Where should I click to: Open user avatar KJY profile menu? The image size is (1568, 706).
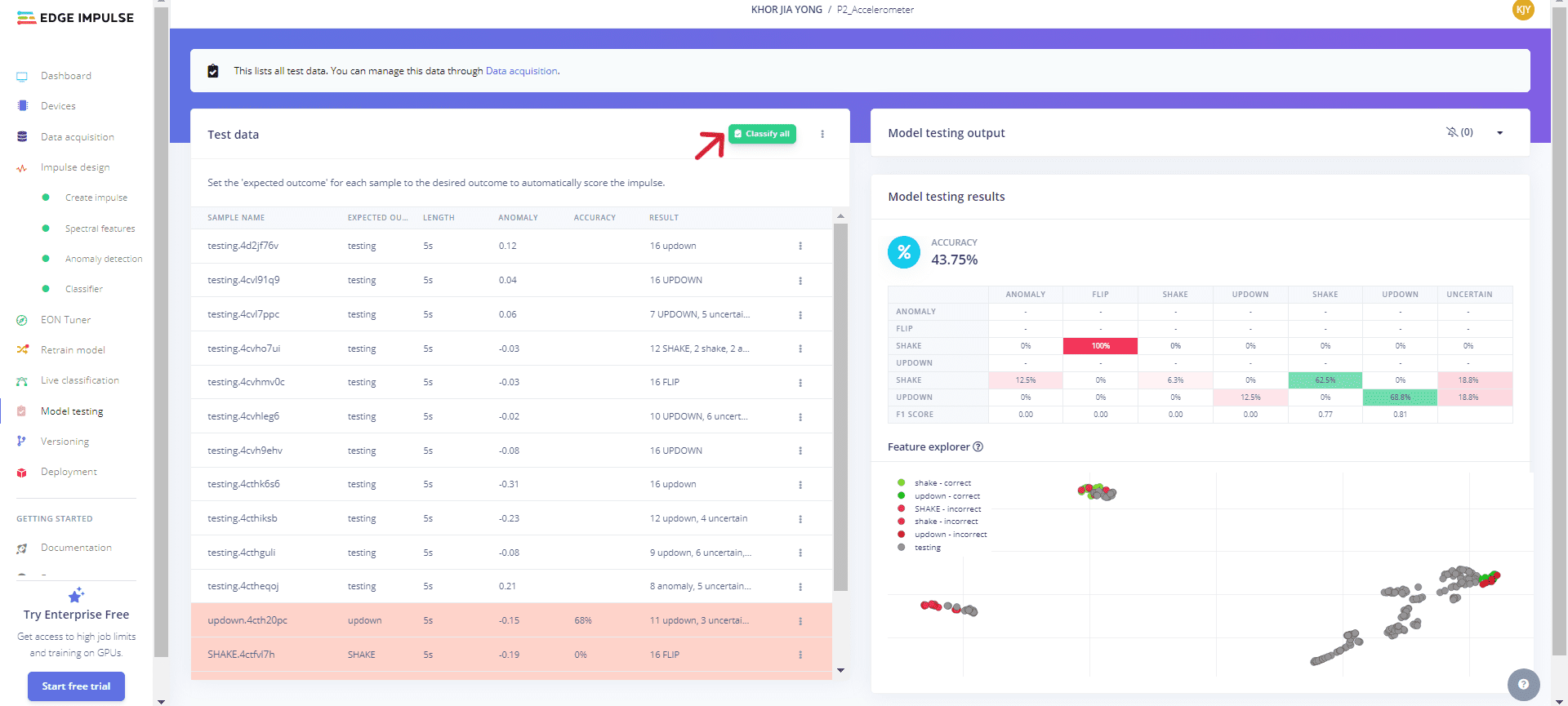tap(1523, 10)
